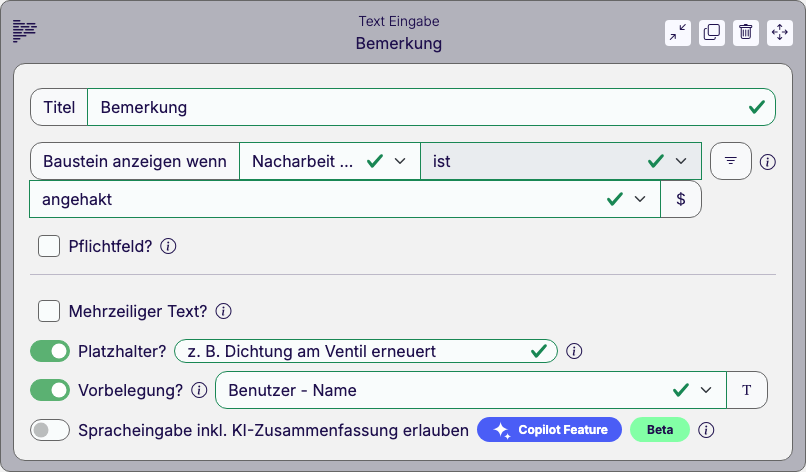Delete the Bemerkung block via trash icon

click(x=745, y=32)
